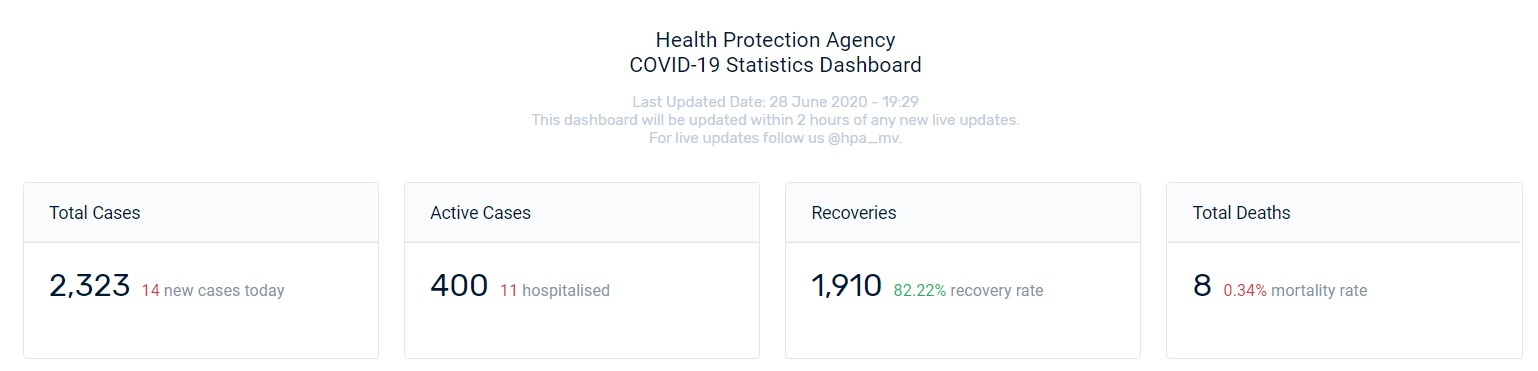The width and height of the screenshot is (1538, 371).
Task: Click empty area of Total Cases card
Action: 201,330
